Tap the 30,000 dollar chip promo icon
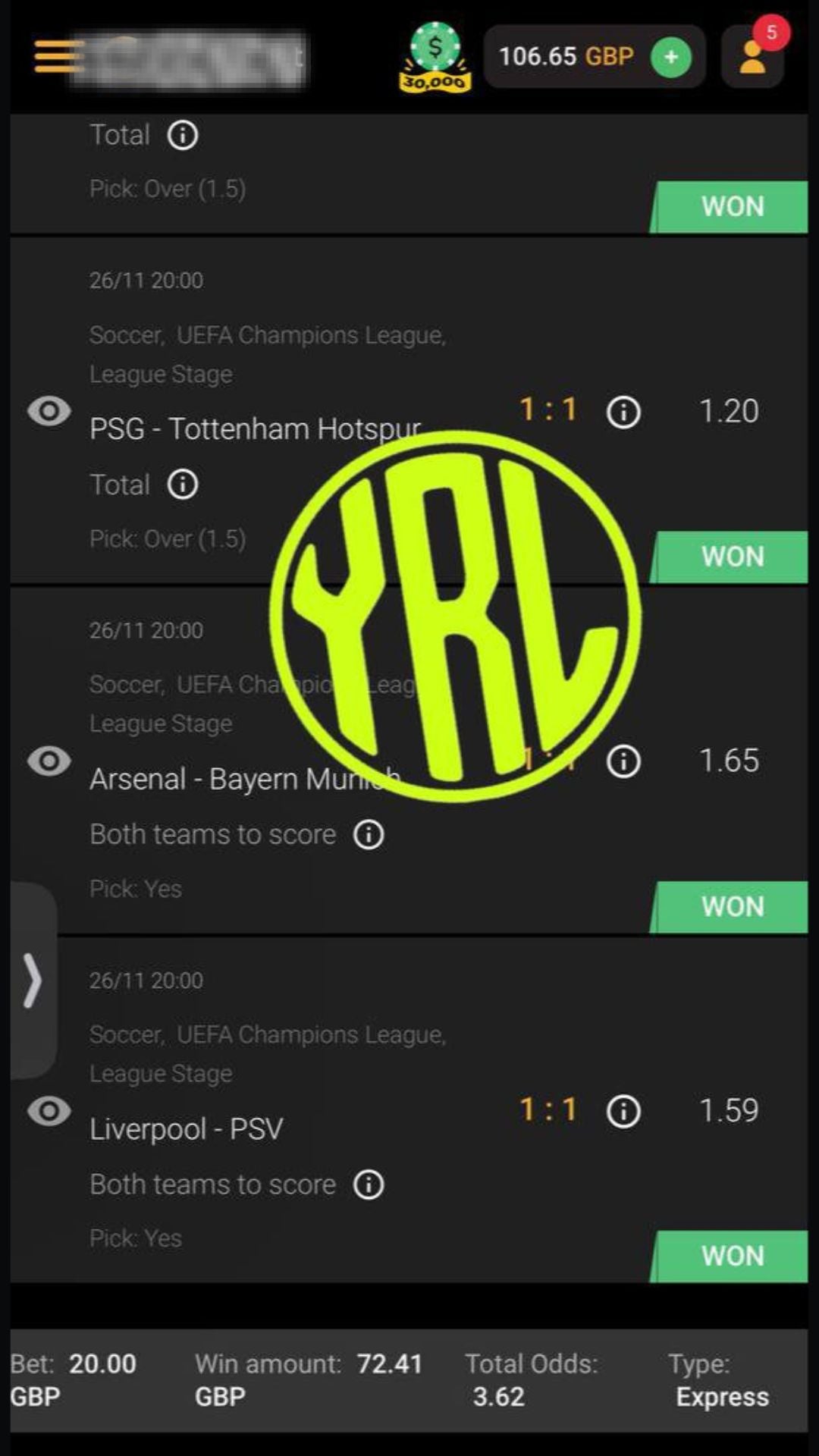This screenshot has height=1456, width=819. [x=435, y=58]
